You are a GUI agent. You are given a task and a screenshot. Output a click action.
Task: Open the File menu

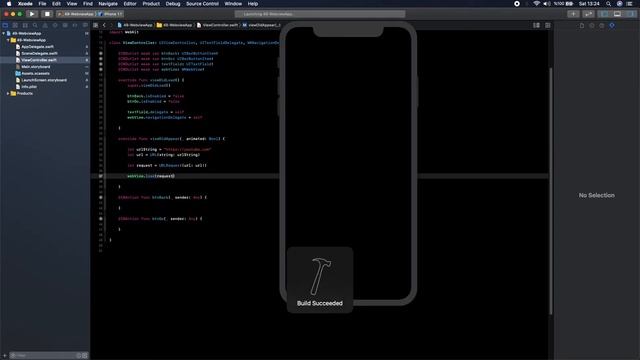point(42,4)
